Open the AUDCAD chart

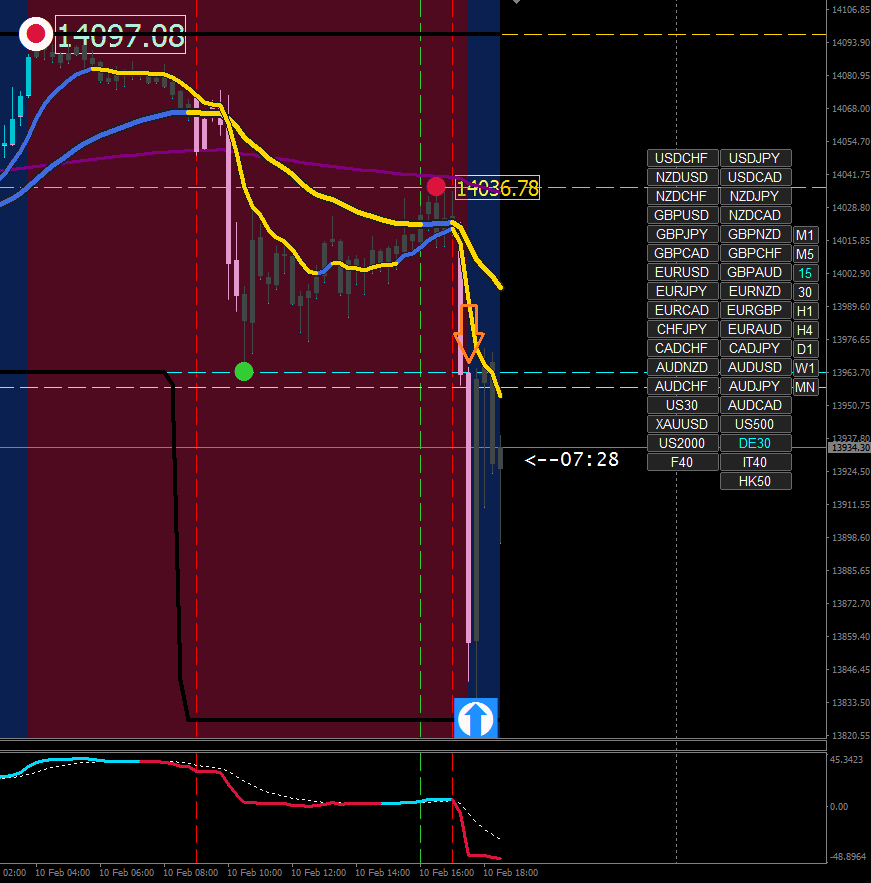(x=756, y=405)
